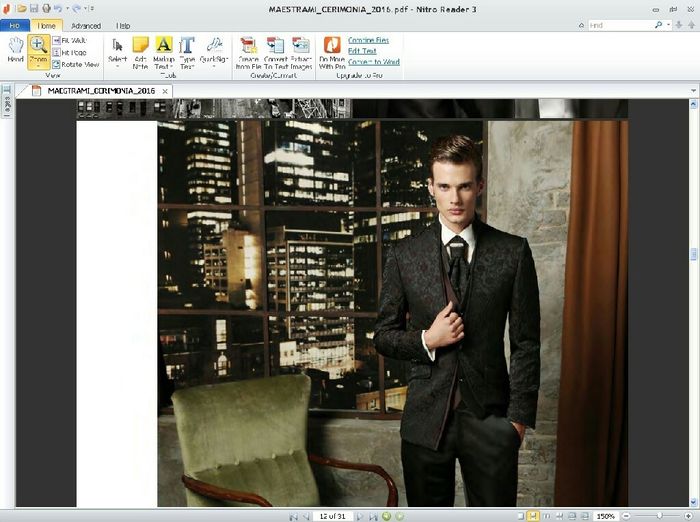Switch to the Advanced ribbon tab
This screenshot has height=522, width=700.
point(85,25)
